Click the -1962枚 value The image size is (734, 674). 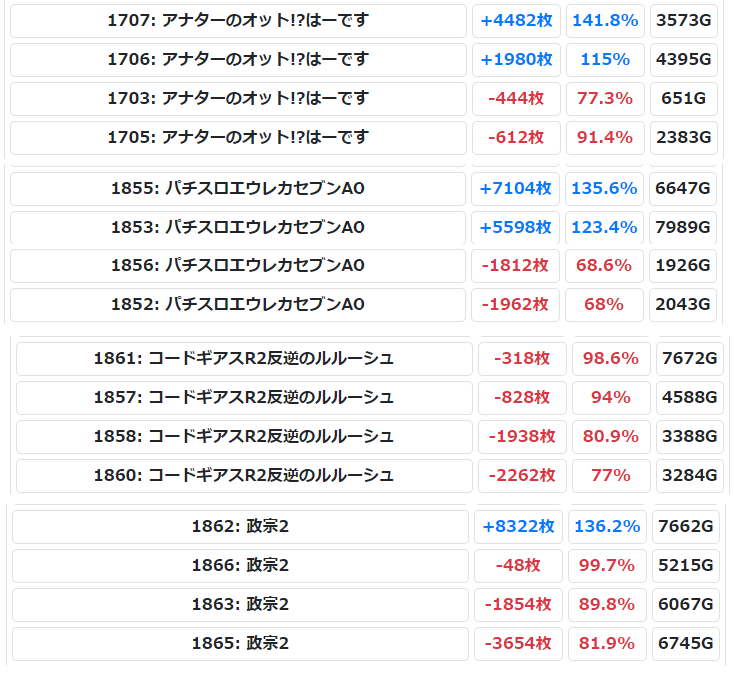515,305
